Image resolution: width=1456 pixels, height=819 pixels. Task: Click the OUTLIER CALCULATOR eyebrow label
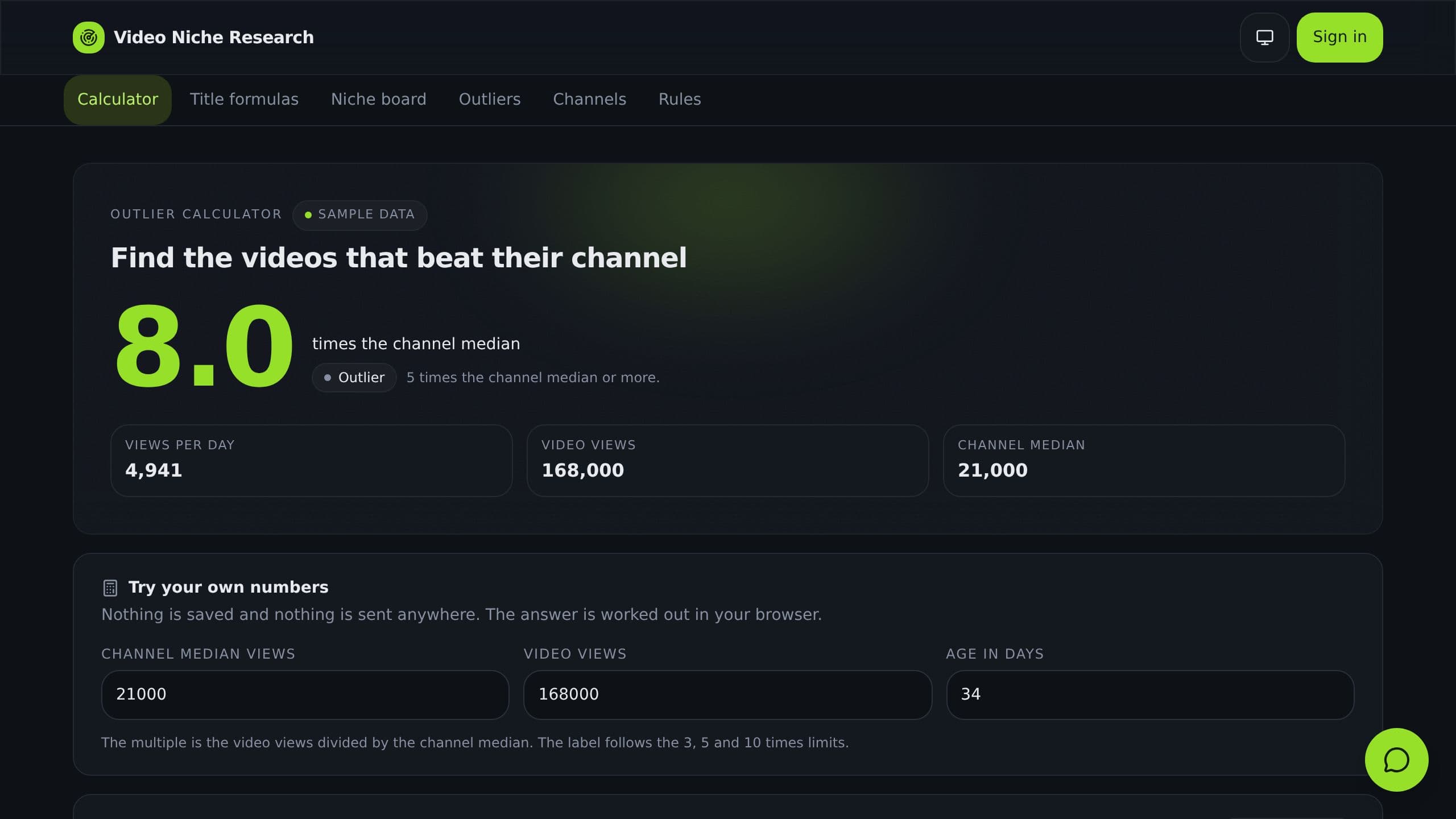[196, 214]
